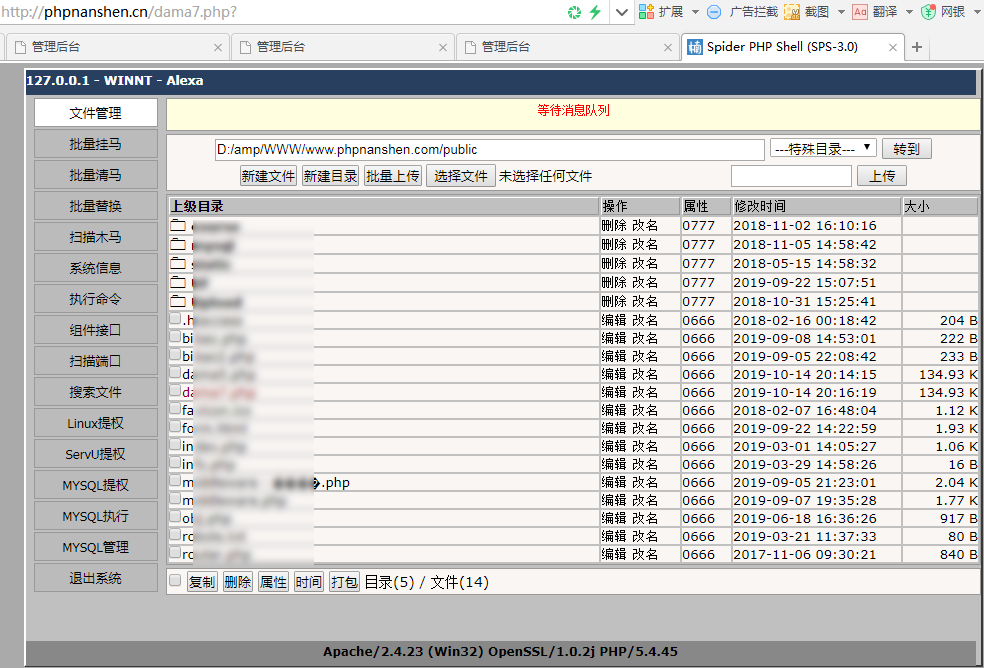
Task: Click the 转到 button
Action: tap(906, 149)
